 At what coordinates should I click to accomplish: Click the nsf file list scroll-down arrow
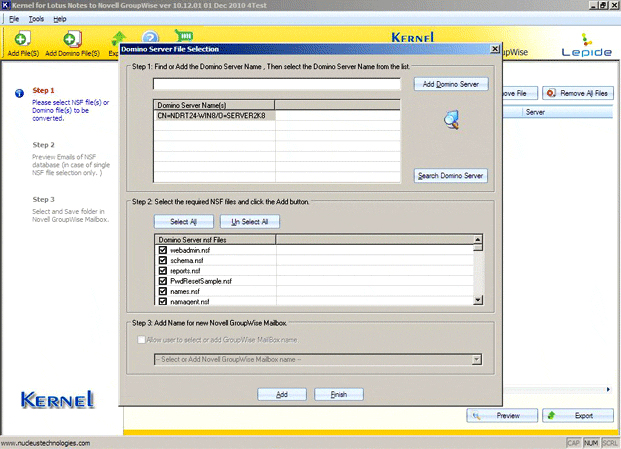tap(478, 300)
